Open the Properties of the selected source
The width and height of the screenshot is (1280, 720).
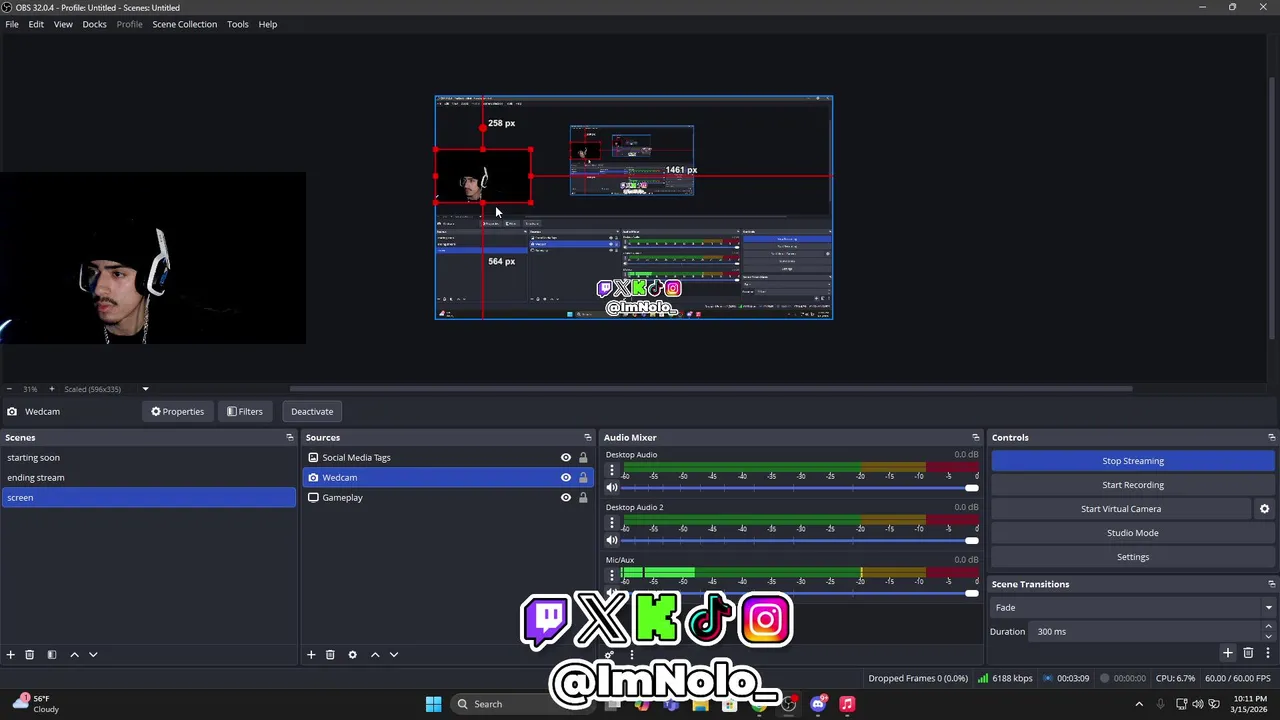coord(177,412)
